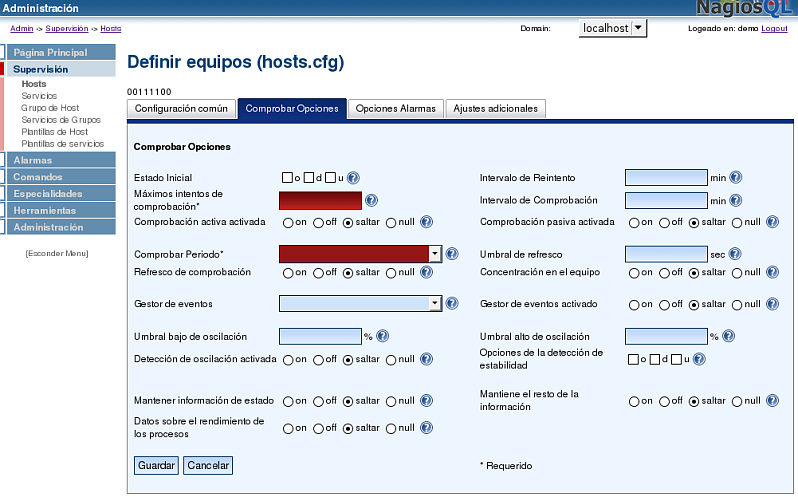Select off for Gestor de eventos activado
The height and width of the screenshot is (497, 798).
(x=664, y=304)
